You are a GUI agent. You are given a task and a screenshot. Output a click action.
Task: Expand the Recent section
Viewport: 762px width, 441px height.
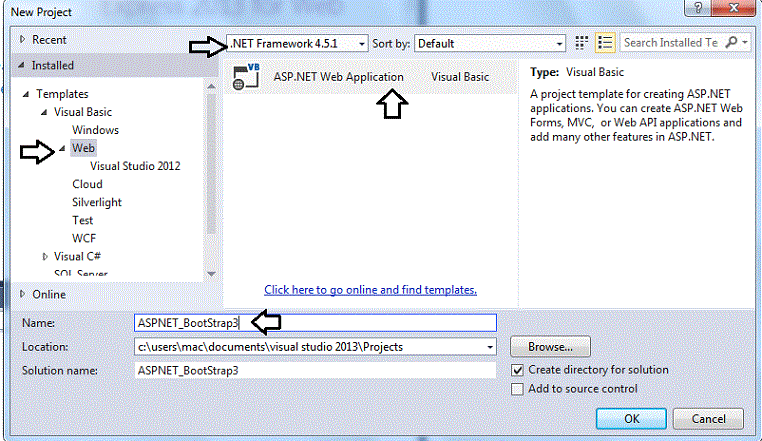click(x=22, y=39)
